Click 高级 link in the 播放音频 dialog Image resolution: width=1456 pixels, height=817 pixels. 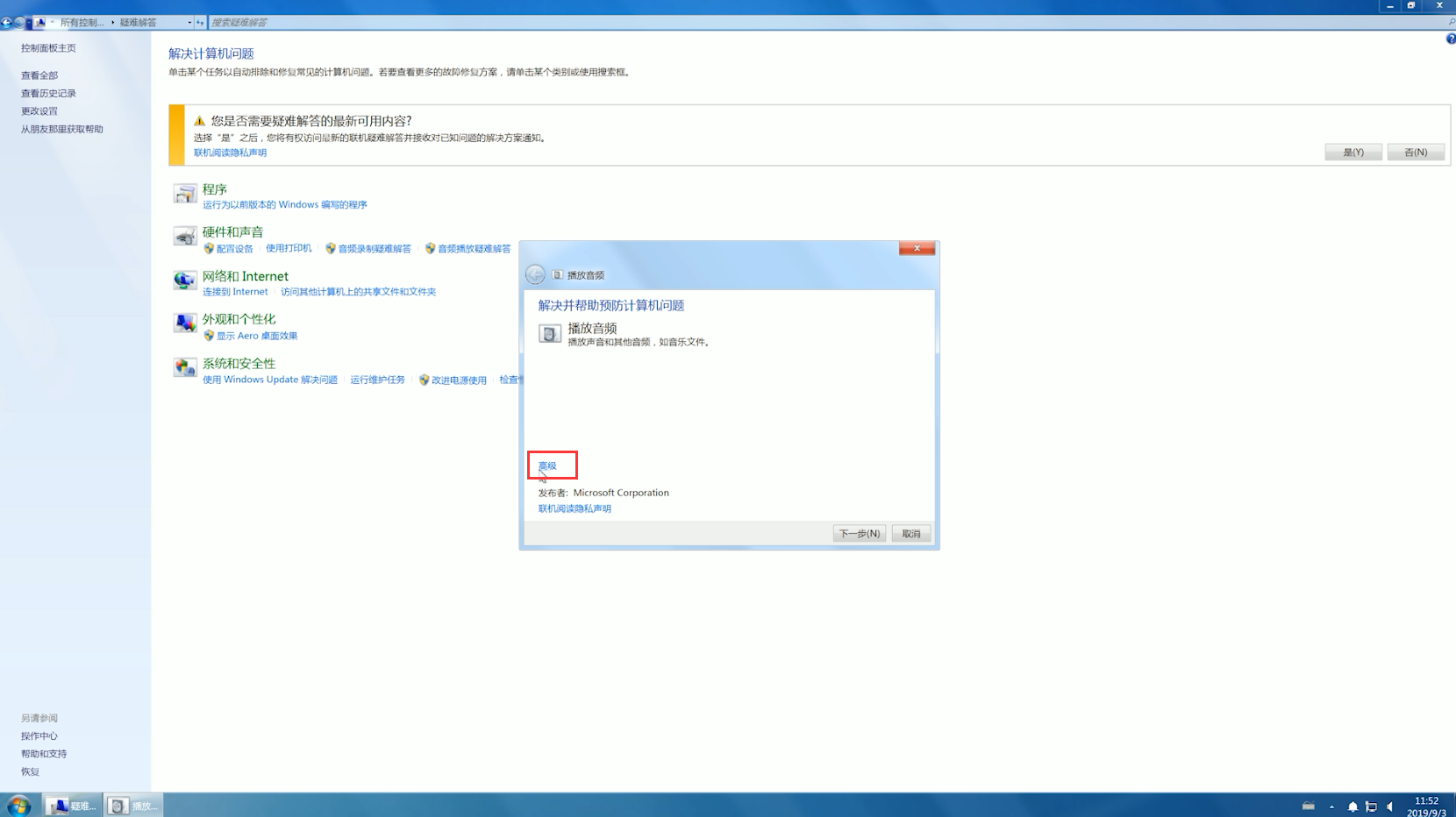(x=547, y=465)
